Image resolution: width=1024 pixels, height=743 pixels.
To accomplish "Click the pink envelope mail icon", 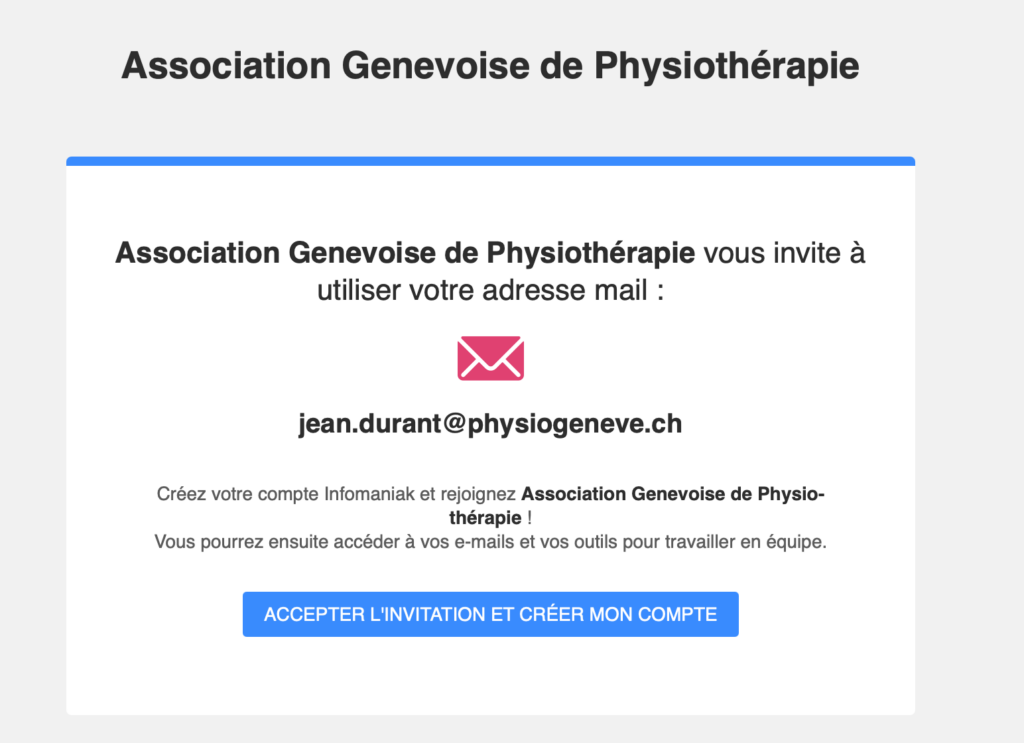I will pyautogui.click(x=490, y=358).
